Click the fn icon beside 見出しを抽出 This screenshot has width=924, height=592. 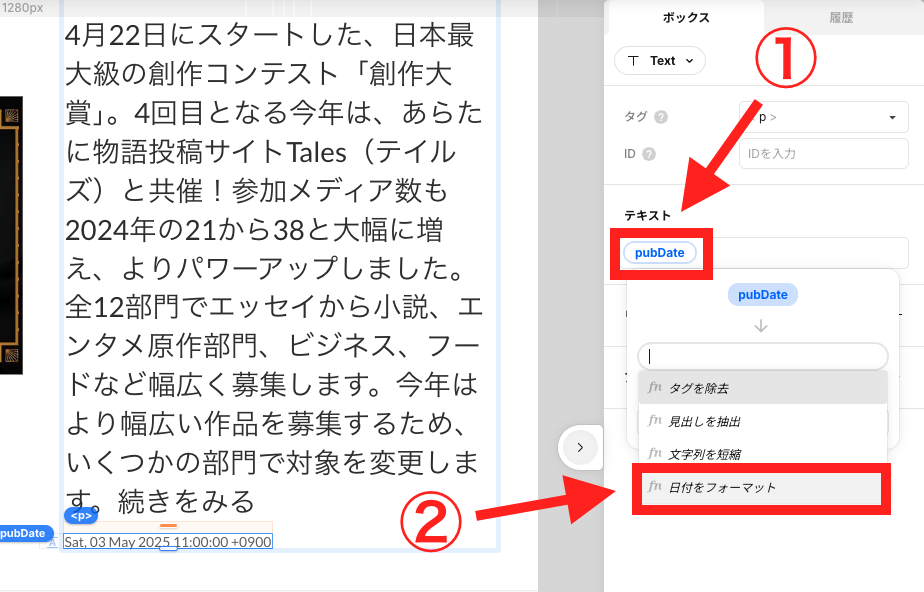tap(655, 421)
